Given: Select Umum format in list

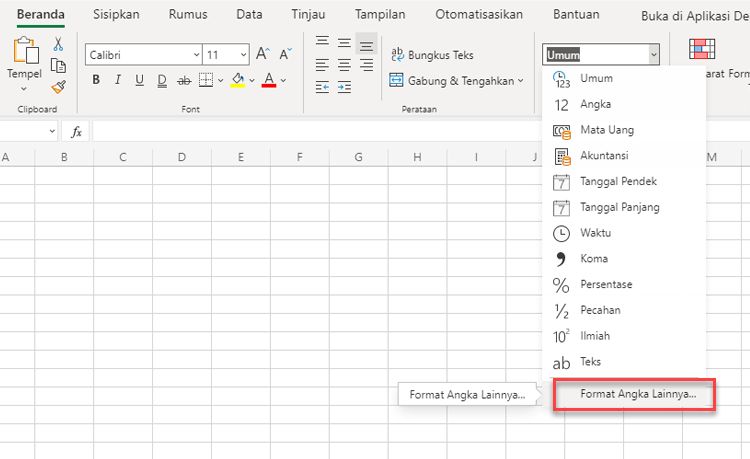Looking at the screenshot, I should [624, 78].
